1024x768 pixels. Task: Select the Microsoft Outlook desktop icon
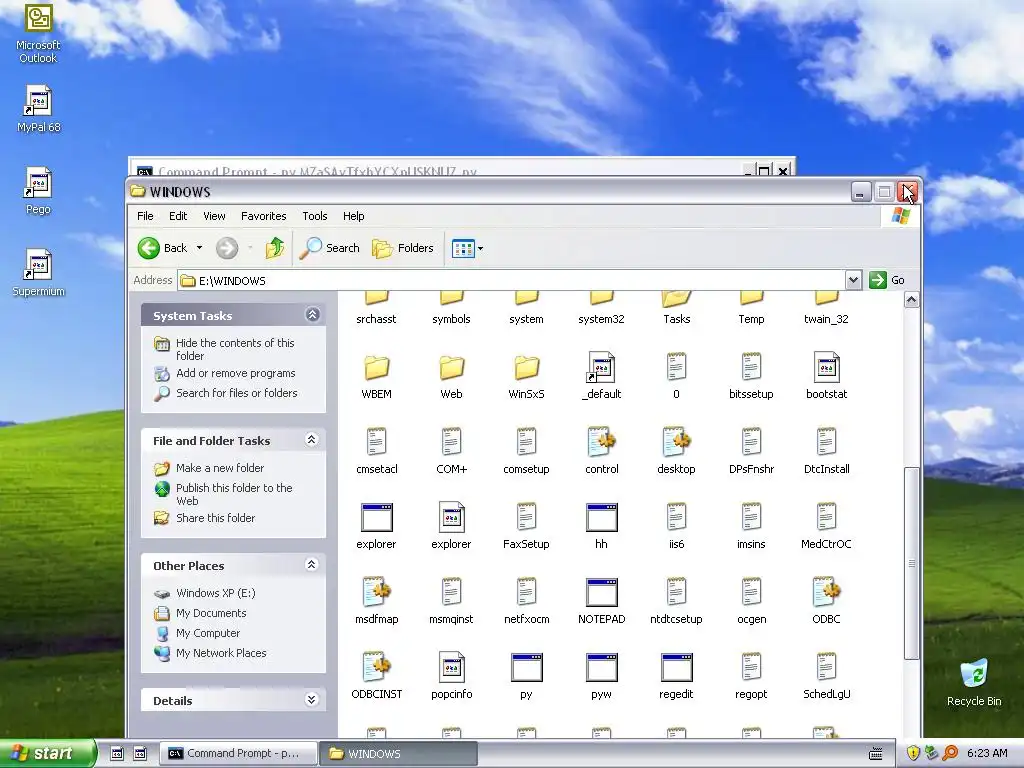pyautogui.click(x=38, y=34)
